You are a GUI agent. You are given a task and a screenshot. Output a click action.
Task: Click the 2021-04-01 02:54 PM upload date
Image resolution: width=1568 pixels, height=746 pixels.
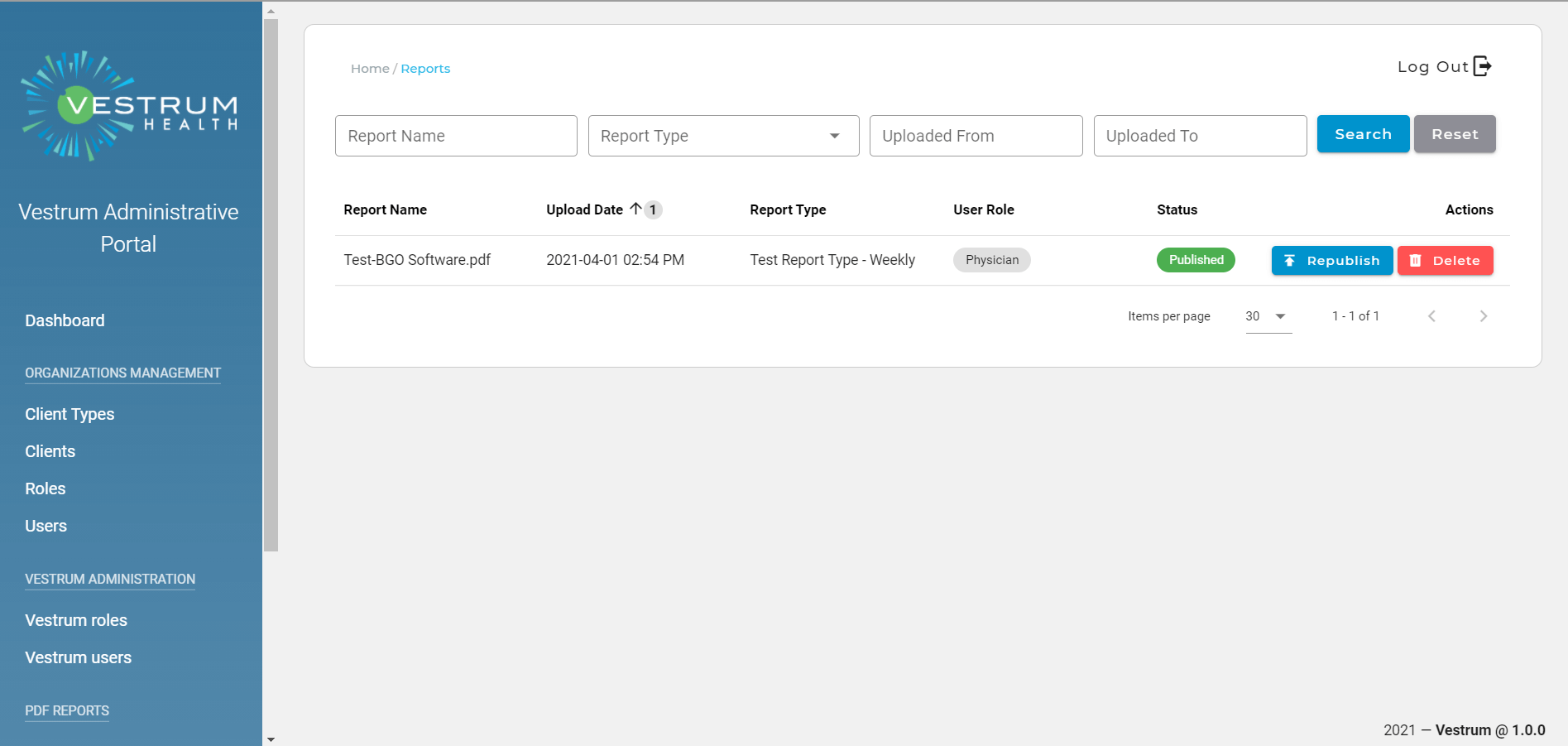[x=615, y=260]
